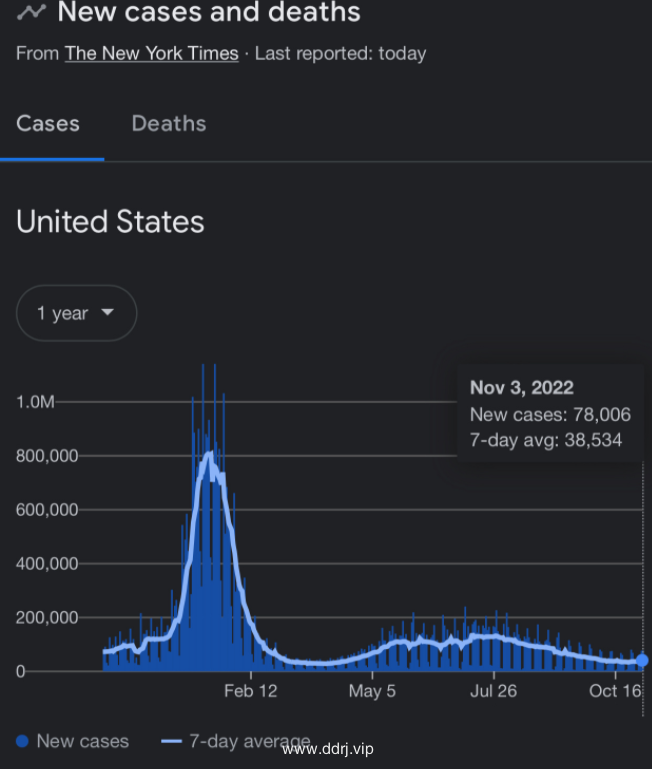Open The New York Times source link
The height and width of the screenshot is (769, 652).
pyautogui.click(x=151, y=53)
